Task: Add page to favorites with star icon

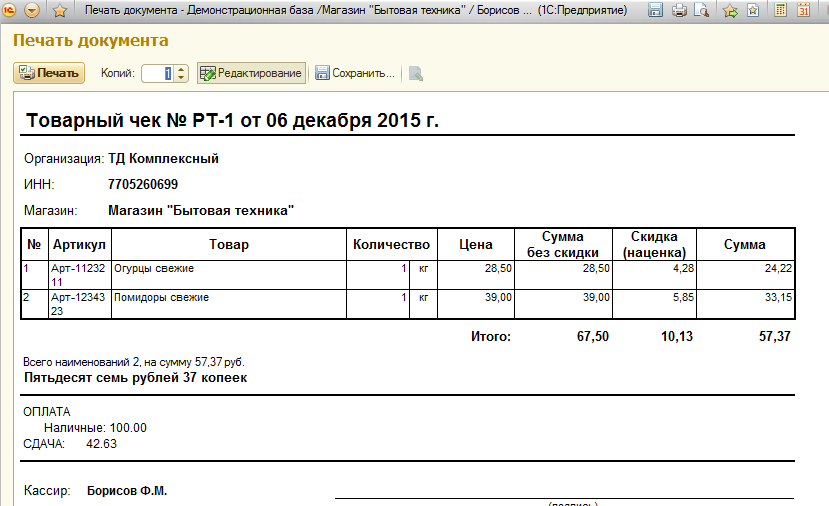Action: coord(60,10)
